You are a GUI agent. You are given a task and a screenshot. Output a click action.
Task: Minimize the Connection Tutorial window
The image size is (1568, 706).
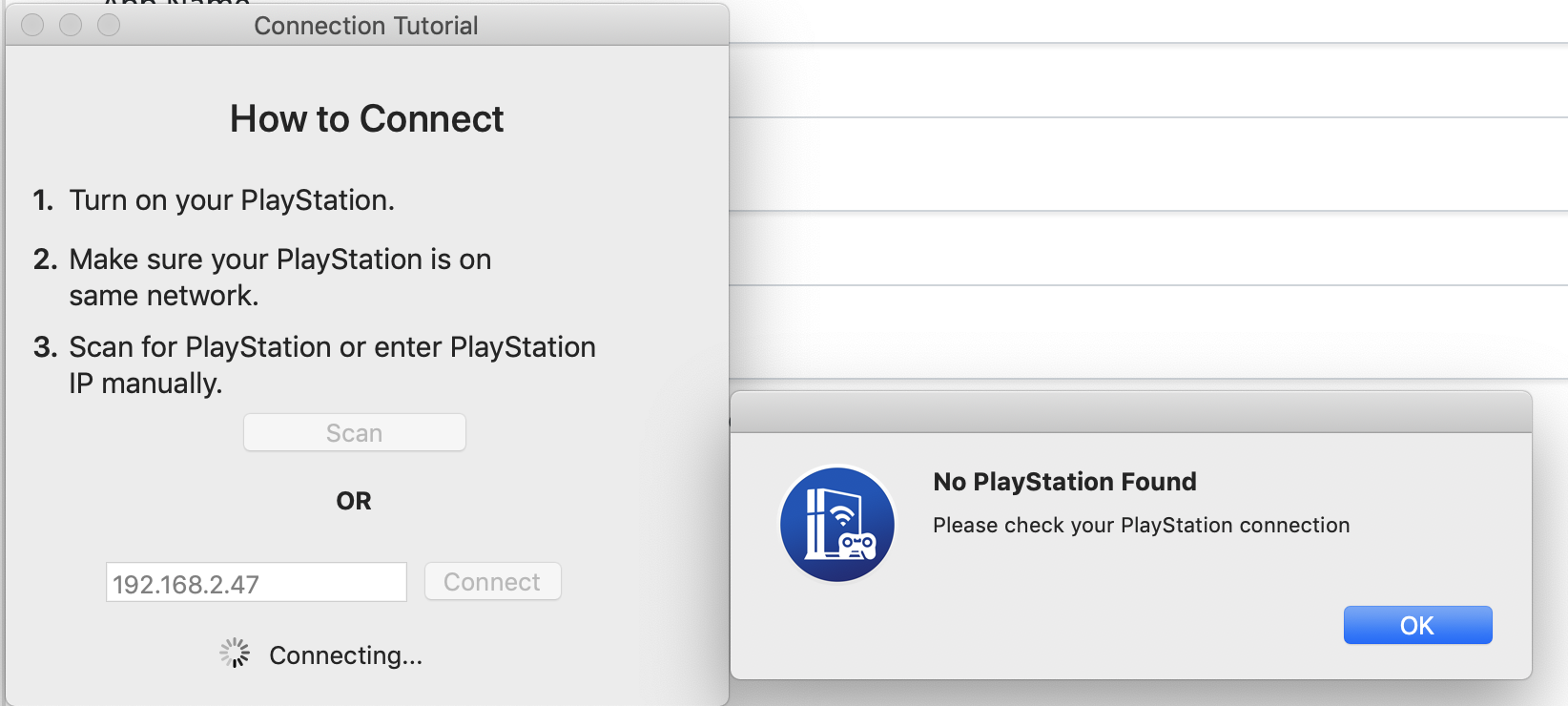point(71,25)
